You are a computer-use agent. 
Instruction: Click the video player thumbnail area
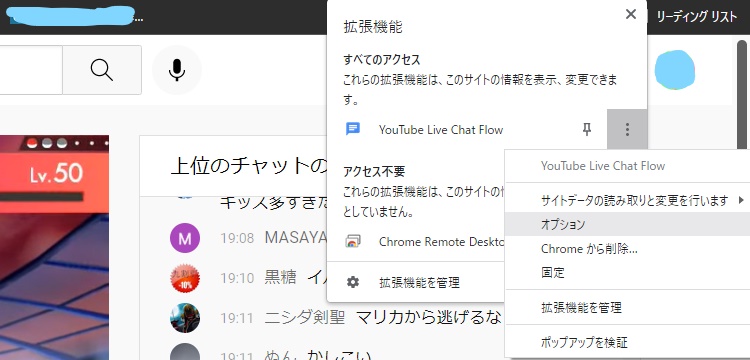54,248
